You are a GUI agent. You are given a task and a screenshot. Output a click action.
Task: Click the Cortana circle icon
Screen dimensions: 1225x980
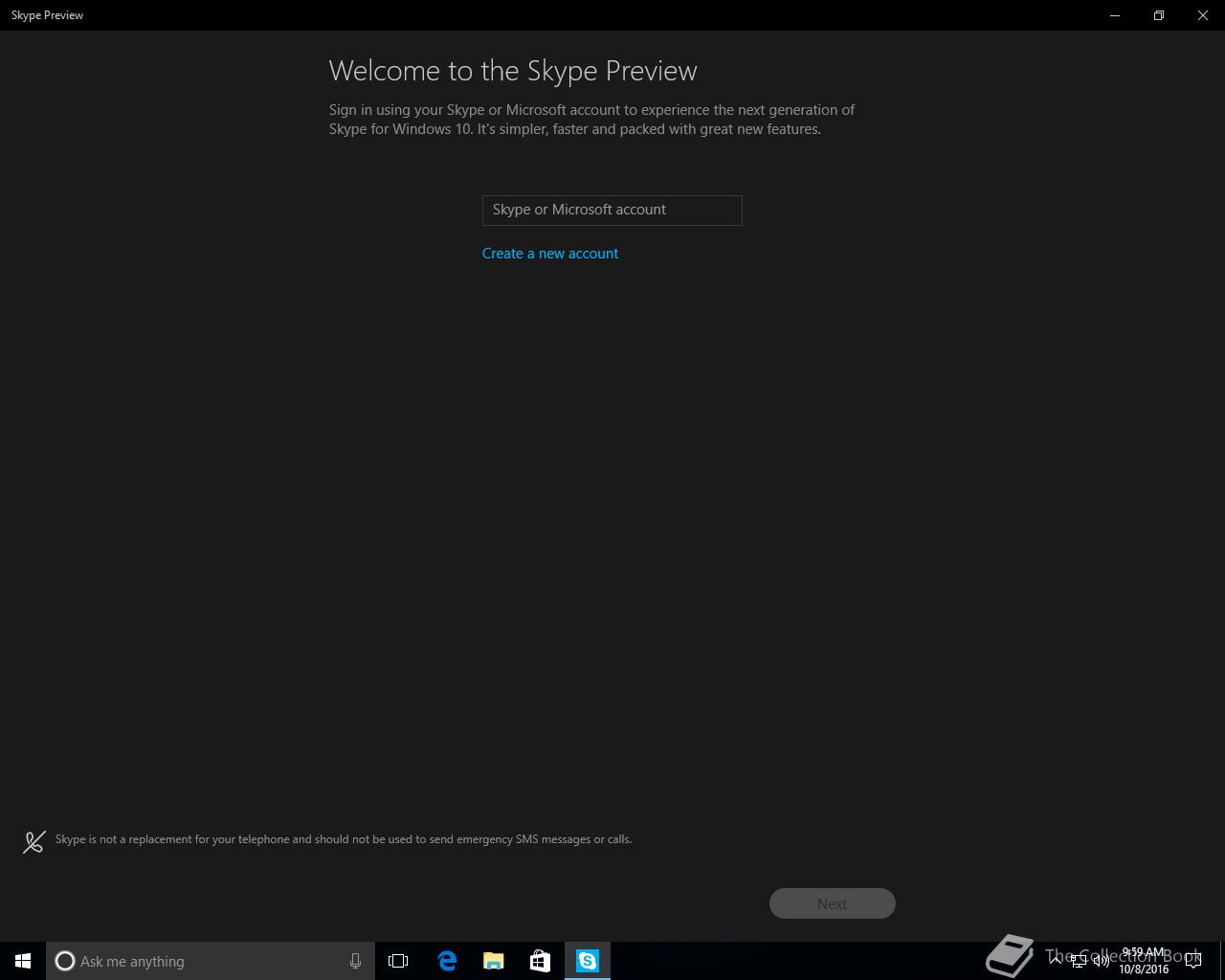pyautogui.click(x=65, y=961)
